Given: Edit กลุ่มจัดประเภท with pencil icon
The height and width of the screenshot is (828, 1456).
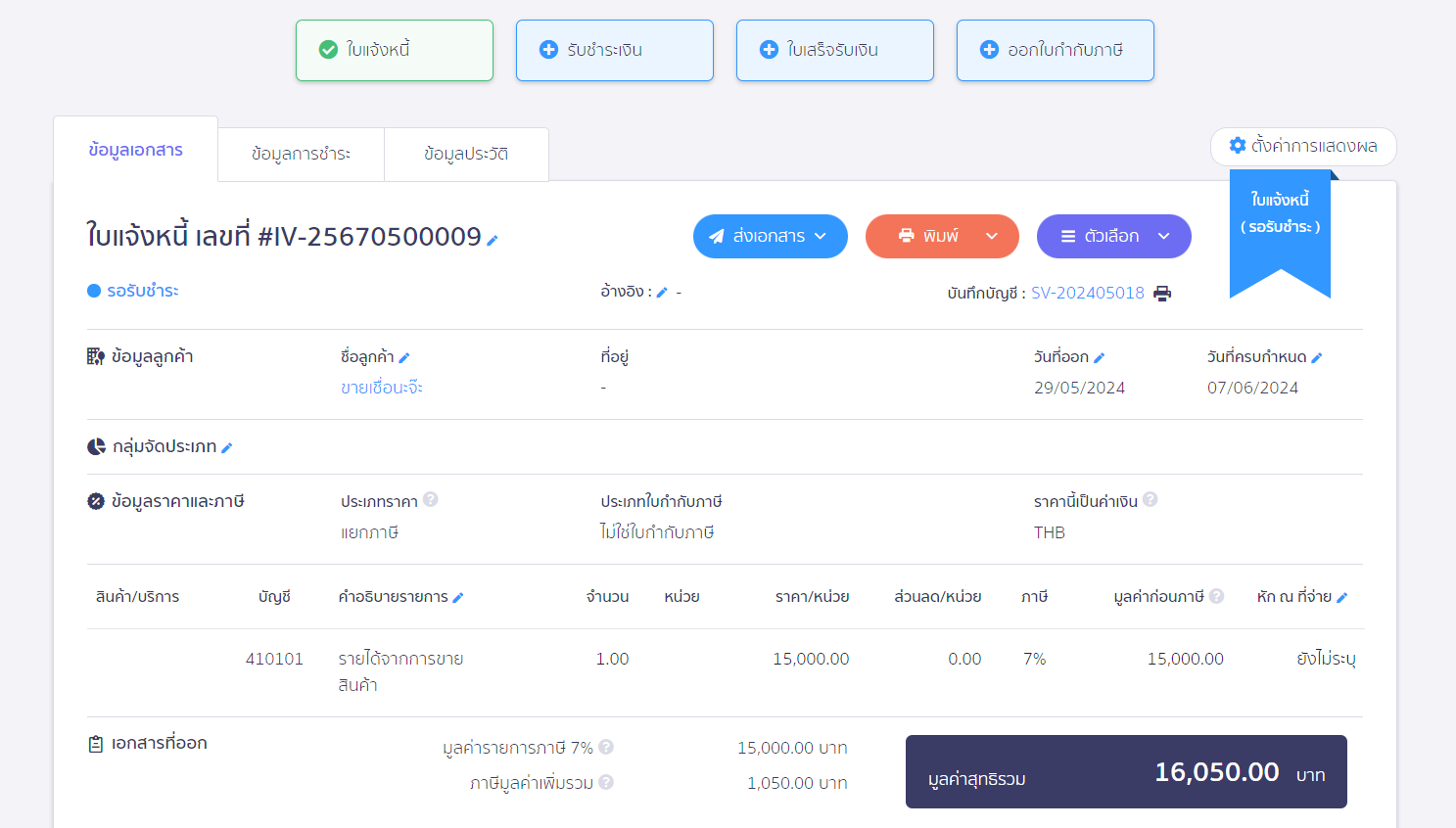Looking at the screenshot, I should point(227,447).
